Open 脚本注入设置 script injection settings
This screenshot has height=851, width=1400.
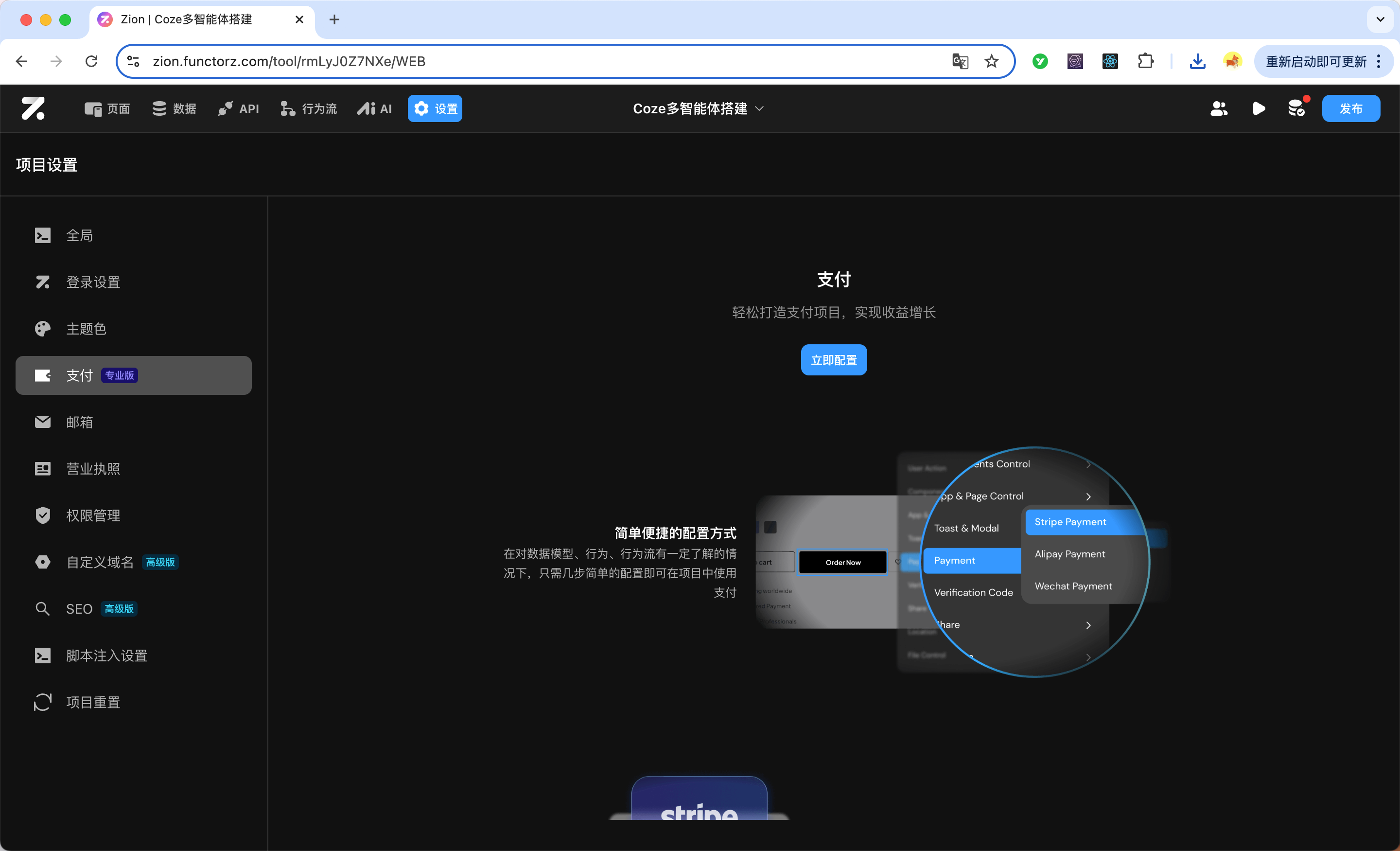134,656
